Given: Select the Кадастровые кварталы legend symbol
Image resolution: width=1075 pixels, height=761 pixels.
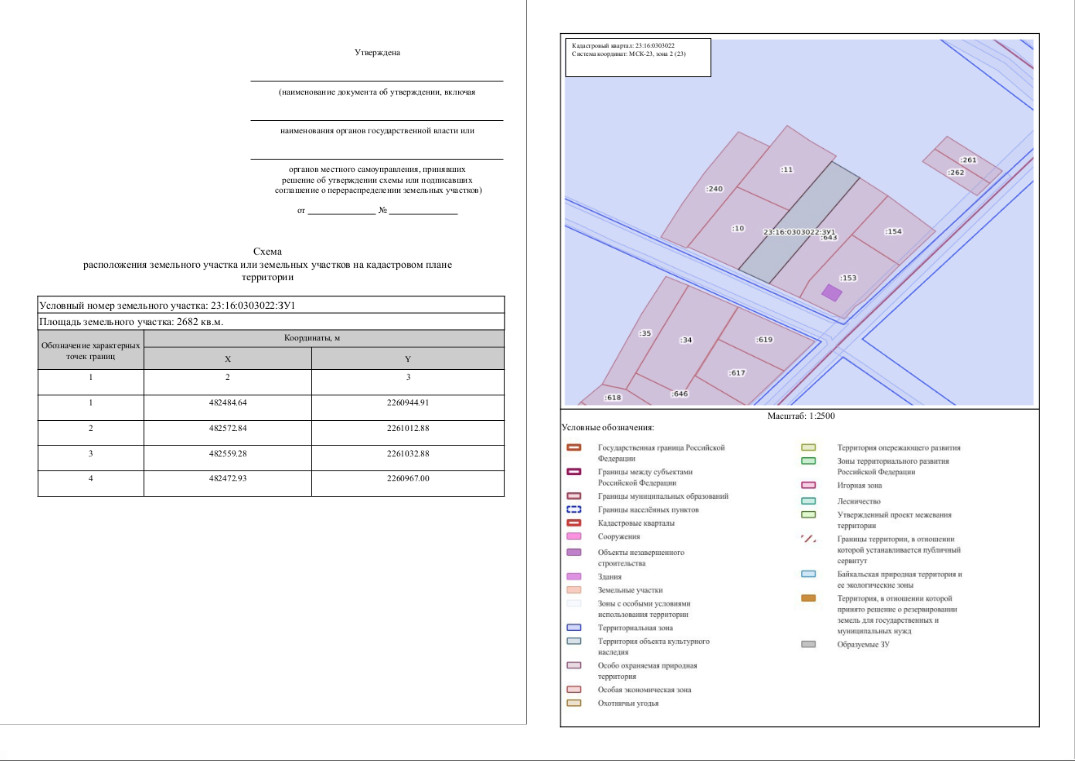Looking at the screenshot, I should pos(574,523).
